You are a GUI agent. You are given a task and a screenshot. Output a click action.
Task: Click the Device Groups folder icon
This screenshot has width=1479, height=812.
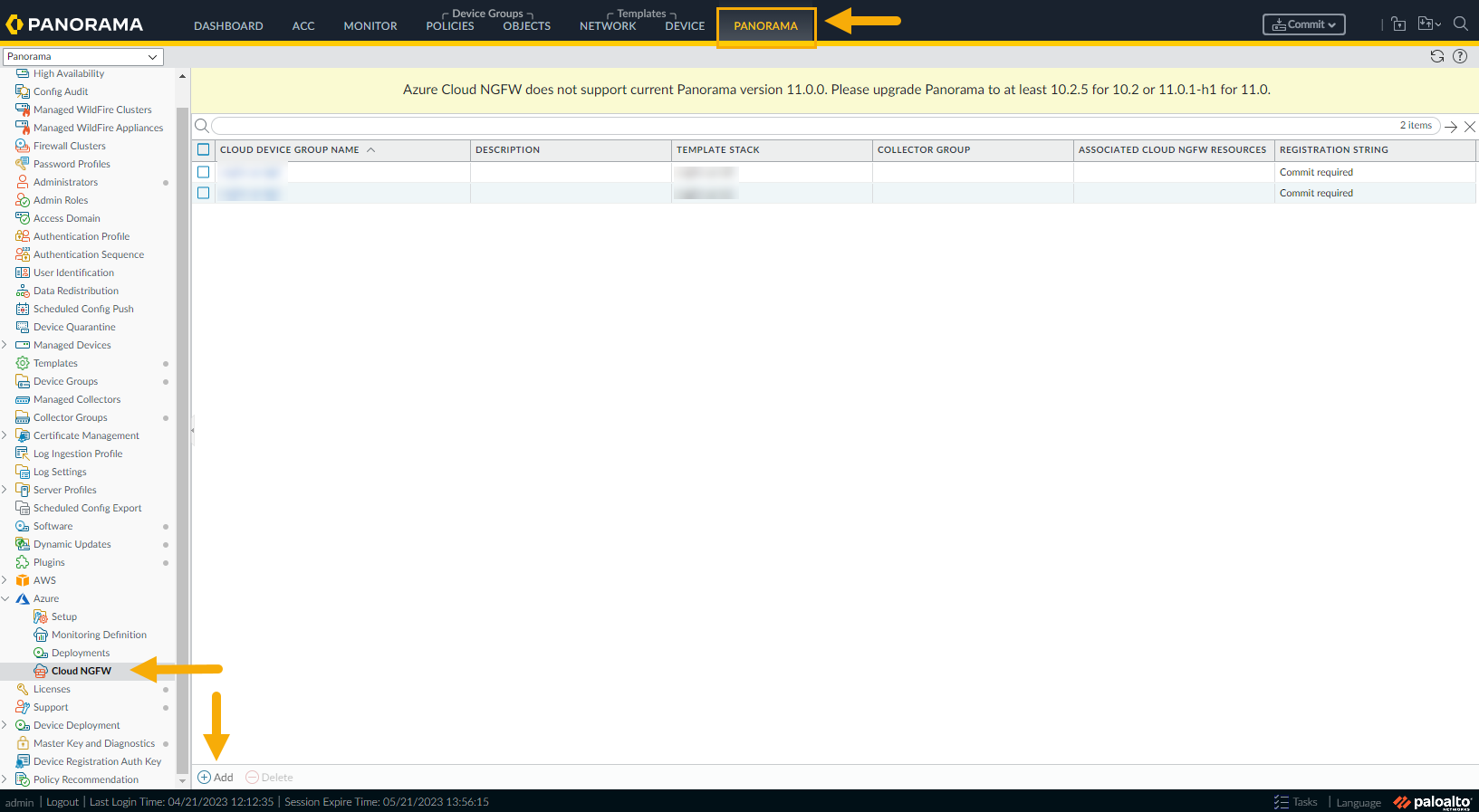point(23,381)
